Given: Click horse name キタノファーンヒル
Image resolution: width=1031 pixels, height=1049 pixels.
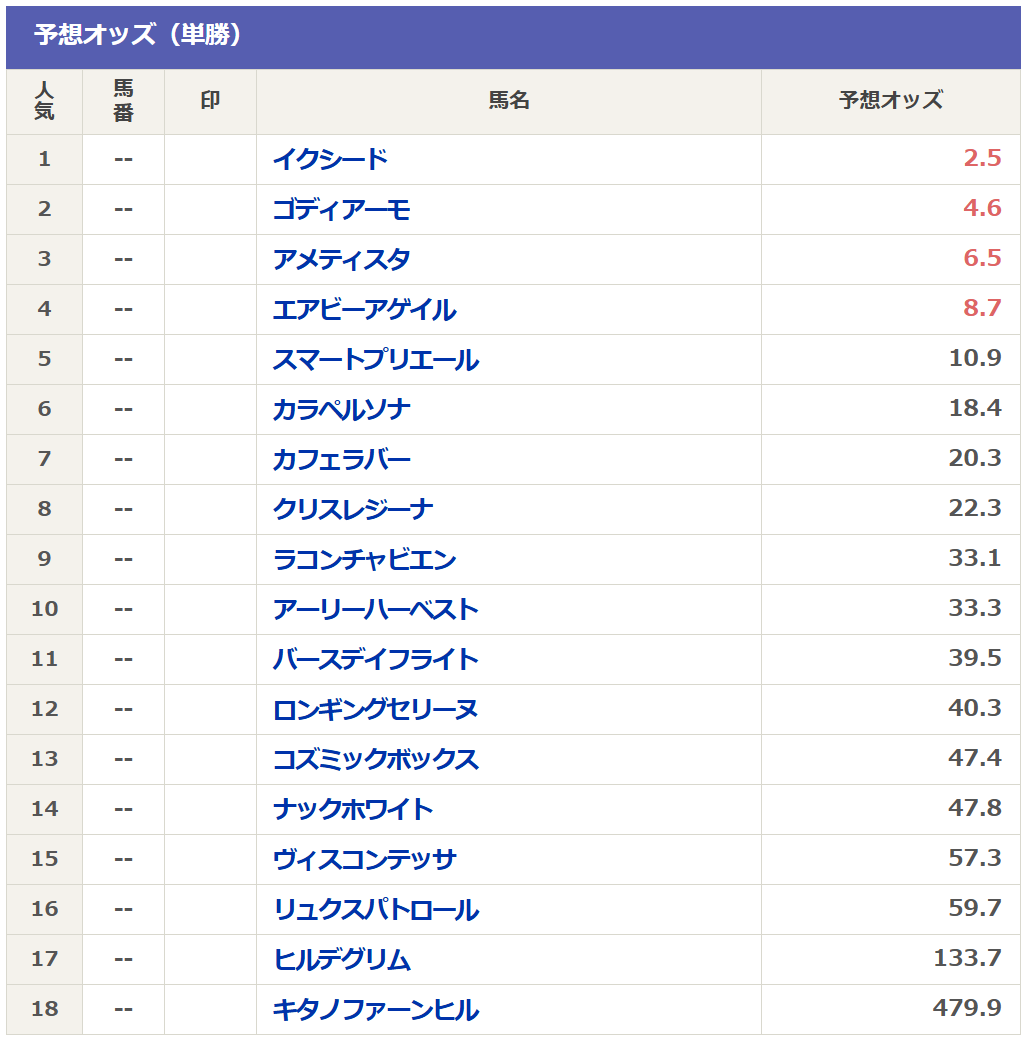Looking at the screenshot, I should pos(375,1009).
